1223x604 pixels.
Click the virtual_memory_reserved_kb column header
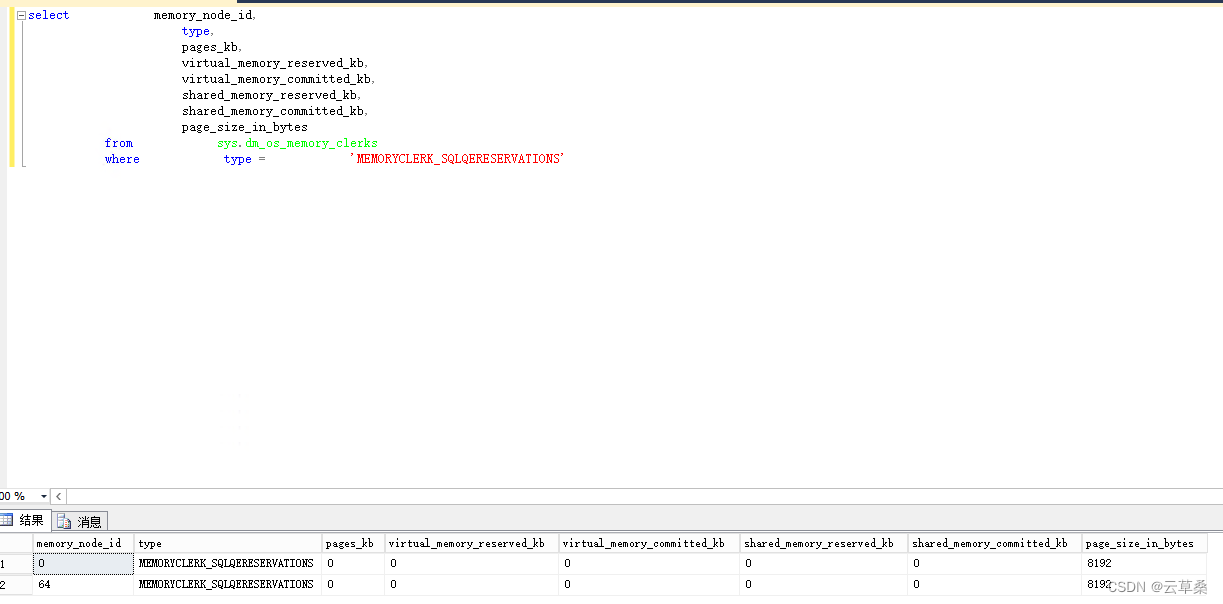pyautogui.click(x=468, y=543)
